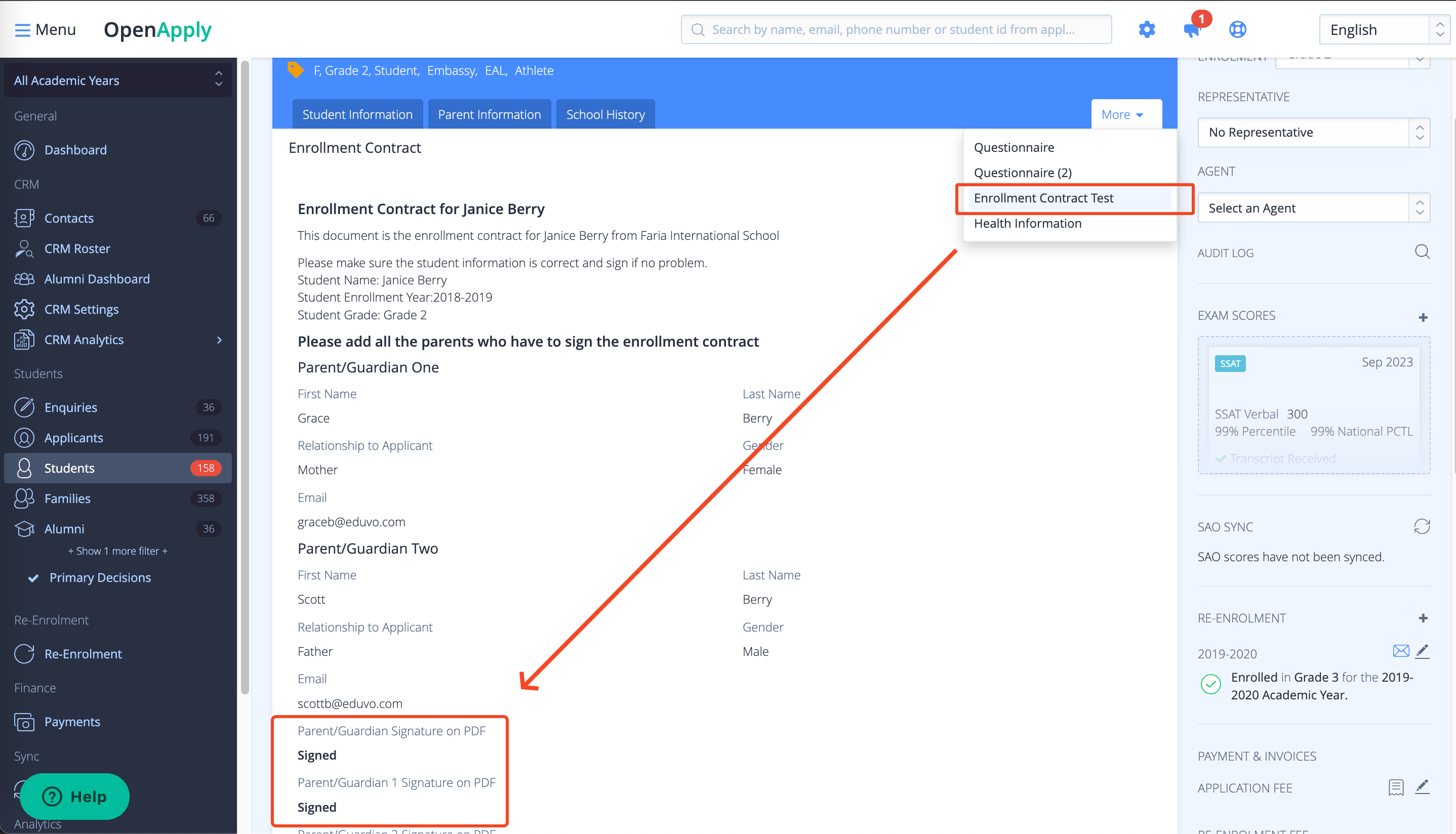Image resolution: width=1456 pixels, height=834 pixels.
Task: Click Show 1 more filter link
Action: 117,551
